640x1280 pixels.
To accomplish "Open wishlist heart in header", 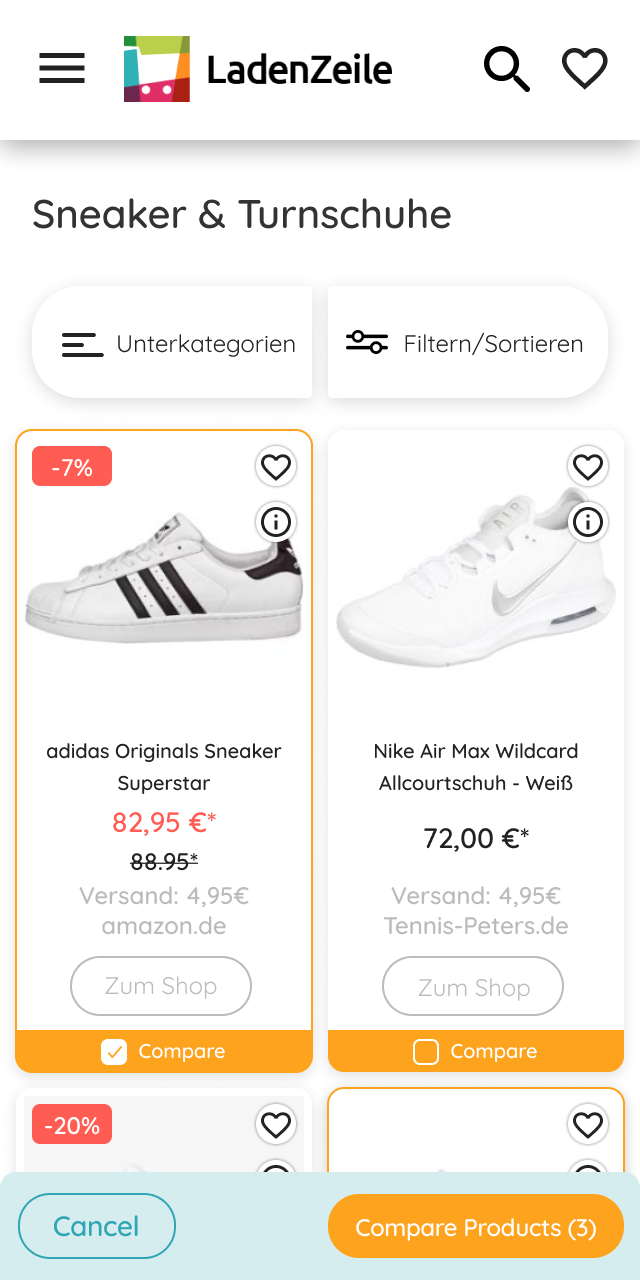I will click(584, 69).
